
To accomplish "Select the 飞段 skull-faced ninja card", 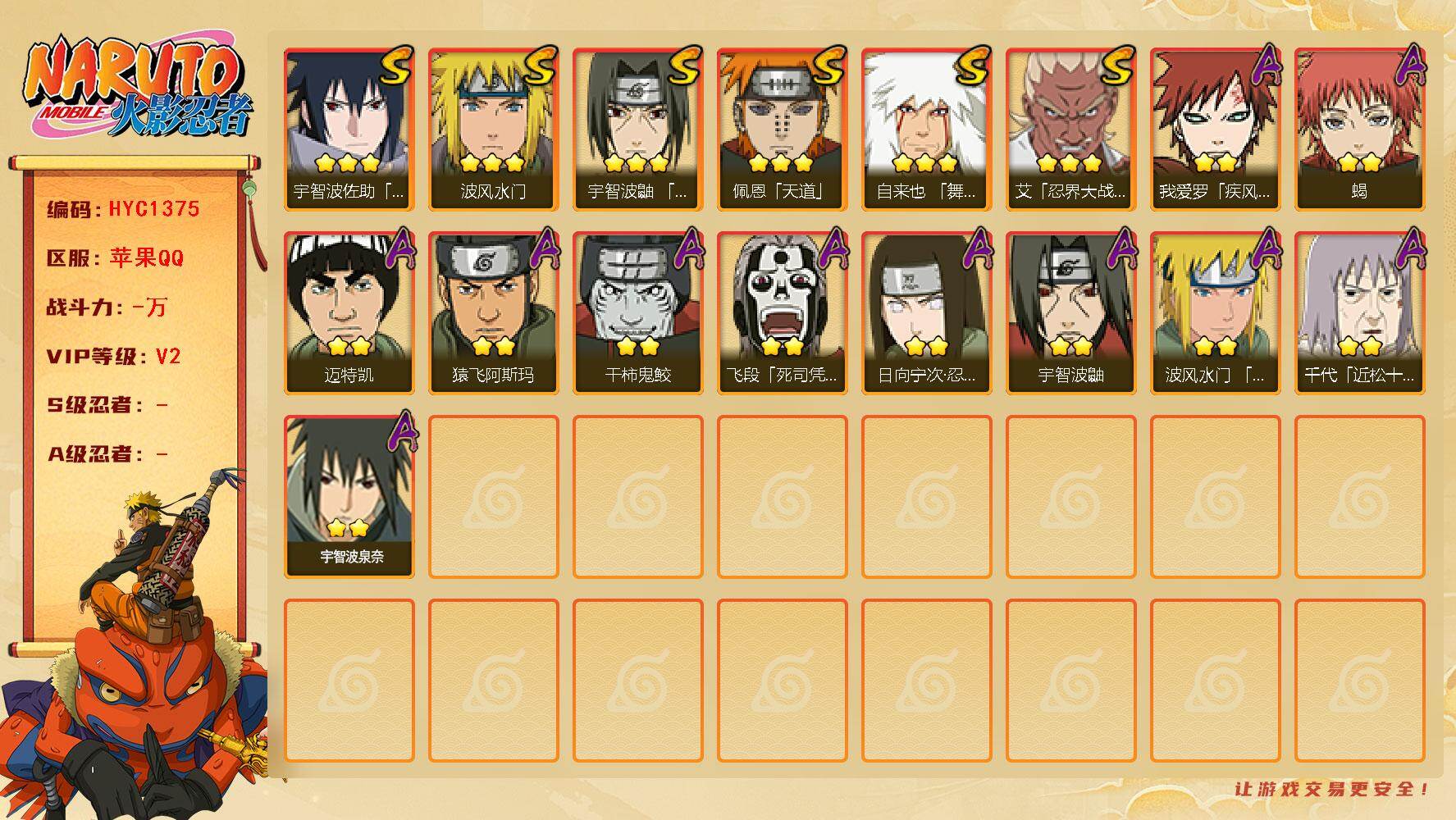I will click(x=782, y=313).
